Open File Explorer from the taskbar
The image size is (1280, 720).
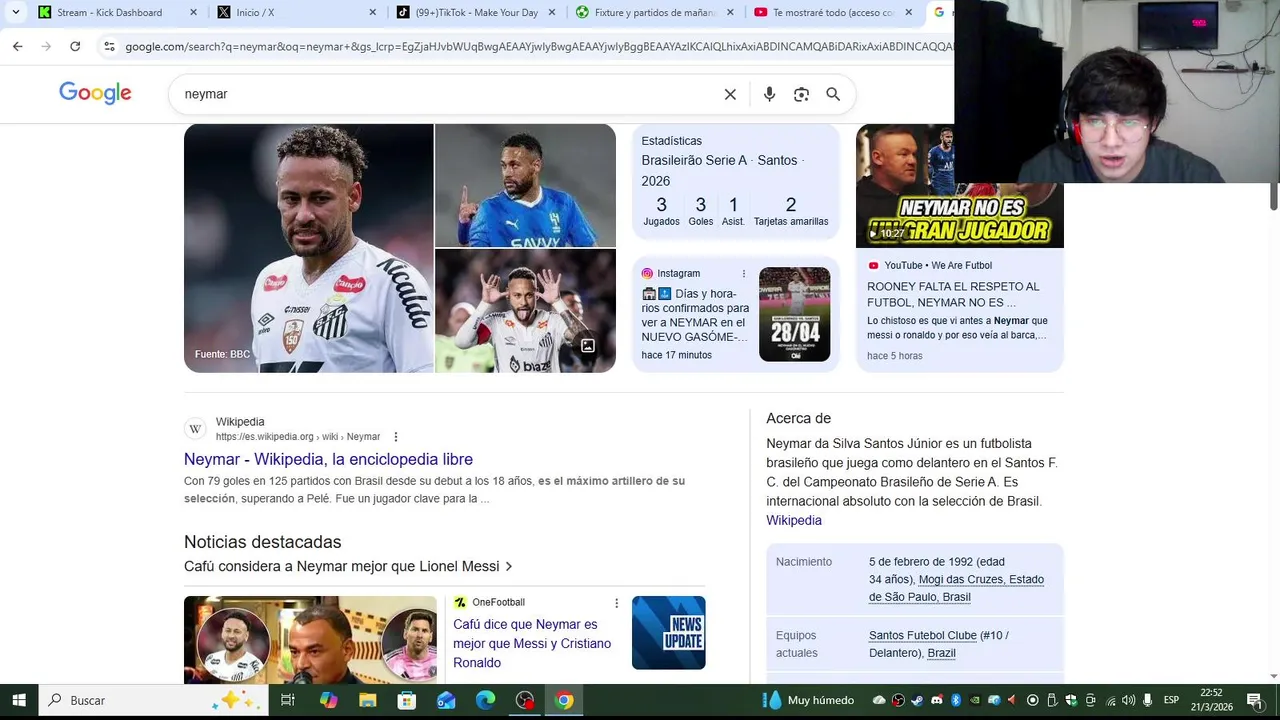[x=367, y=700]
